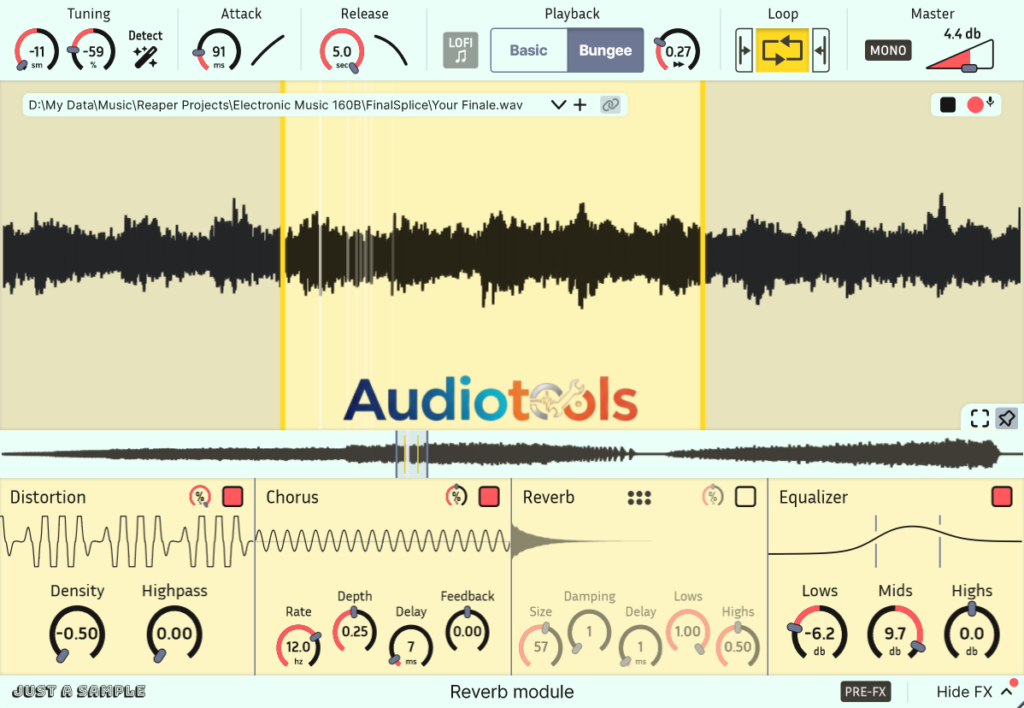1024x708 pixels.
Task: Adjust the master volume slider
Action: point(960,56)
